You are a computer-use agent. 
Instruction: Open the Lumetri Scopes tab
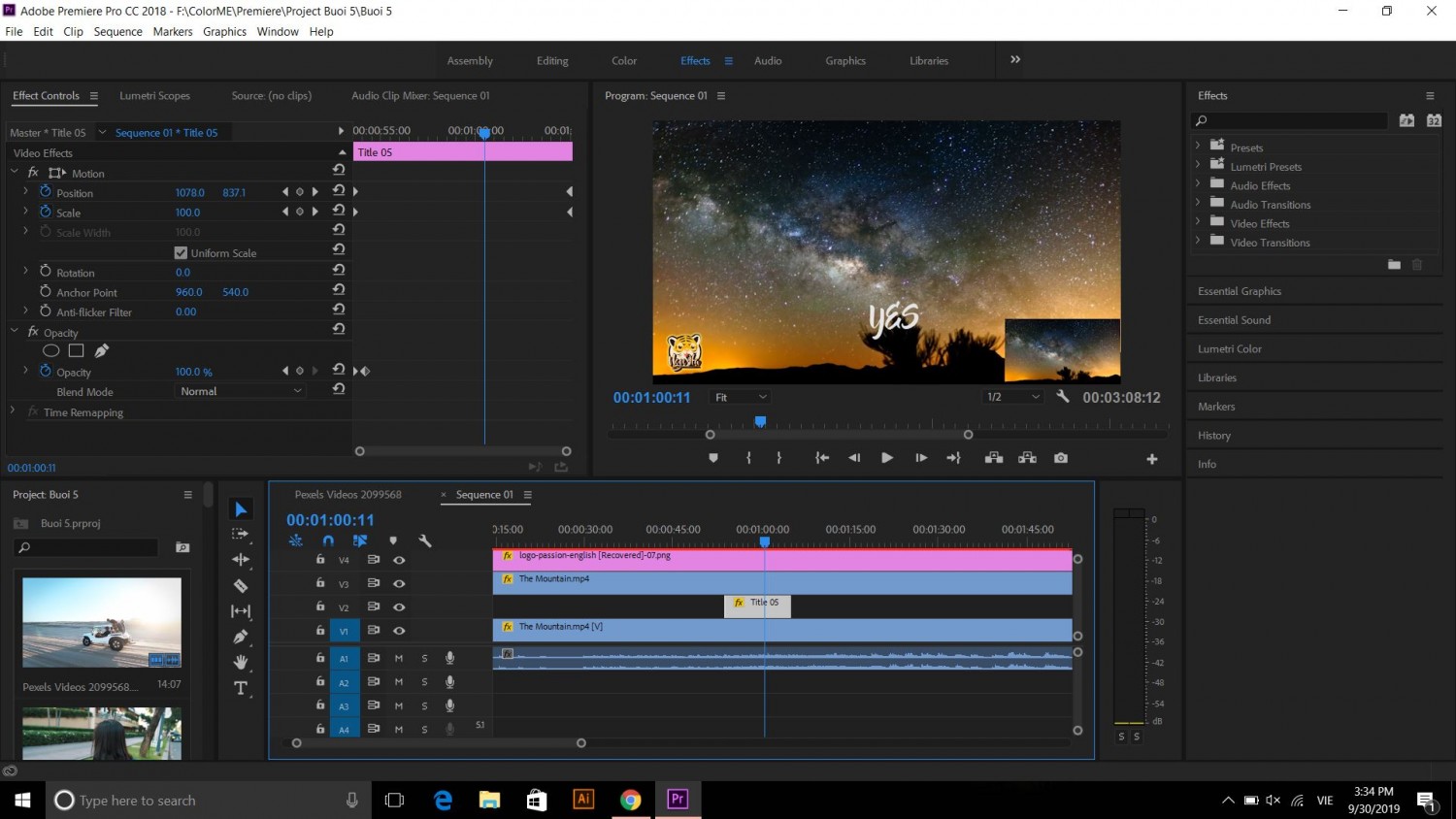pyautogui.click(x=154, y=95)
